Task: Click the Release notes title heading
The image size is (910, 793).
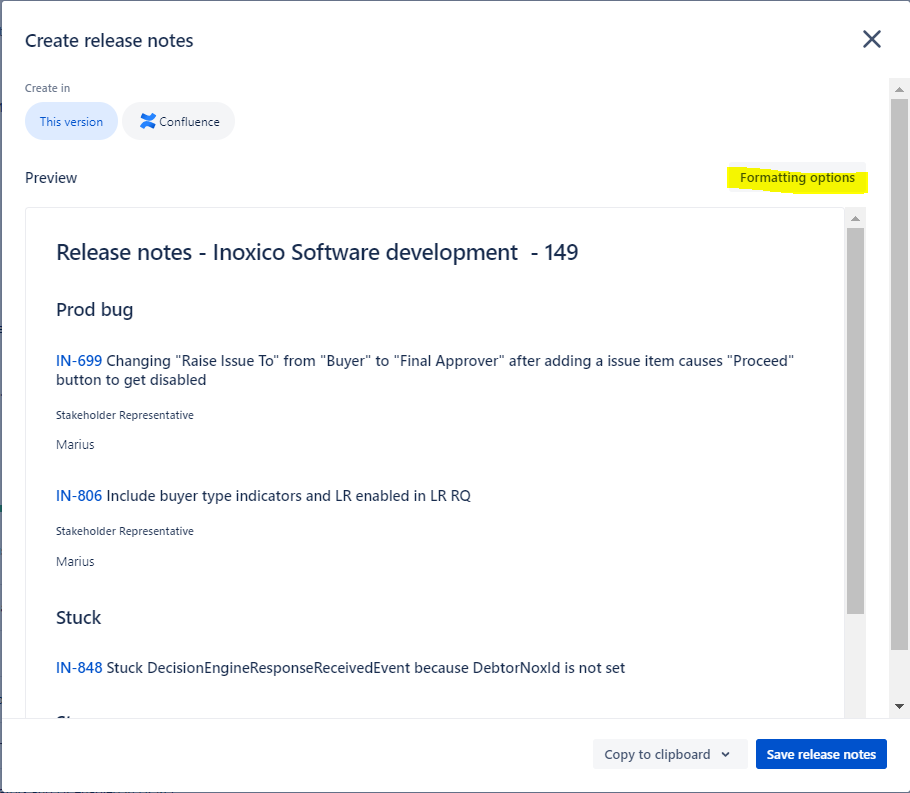Action: pyautogui.click(x=317, y=253)
